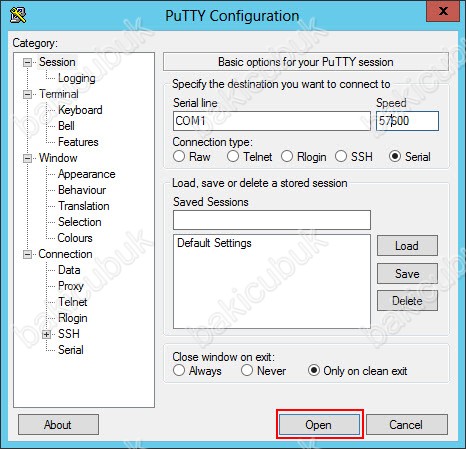Select Default Settings in session list

coord(214,243)
